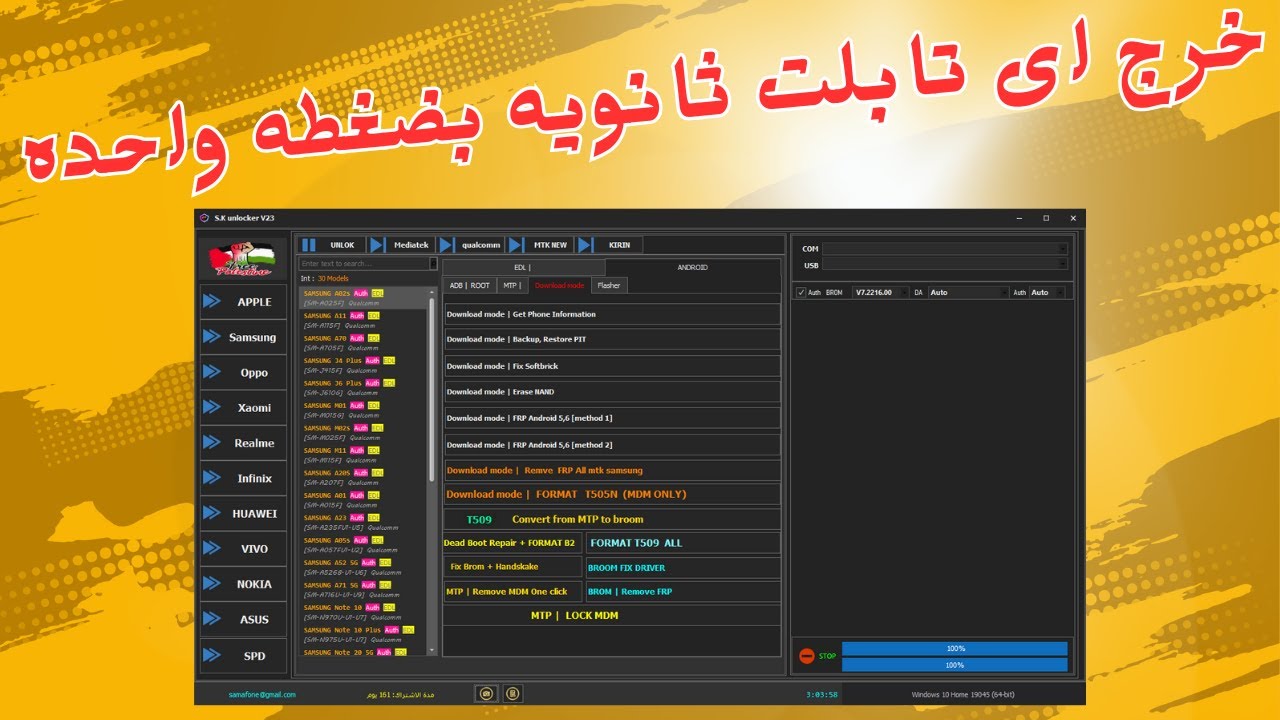Open the Xaomi brand section
1280x720 pixels.
click(243, 407)
